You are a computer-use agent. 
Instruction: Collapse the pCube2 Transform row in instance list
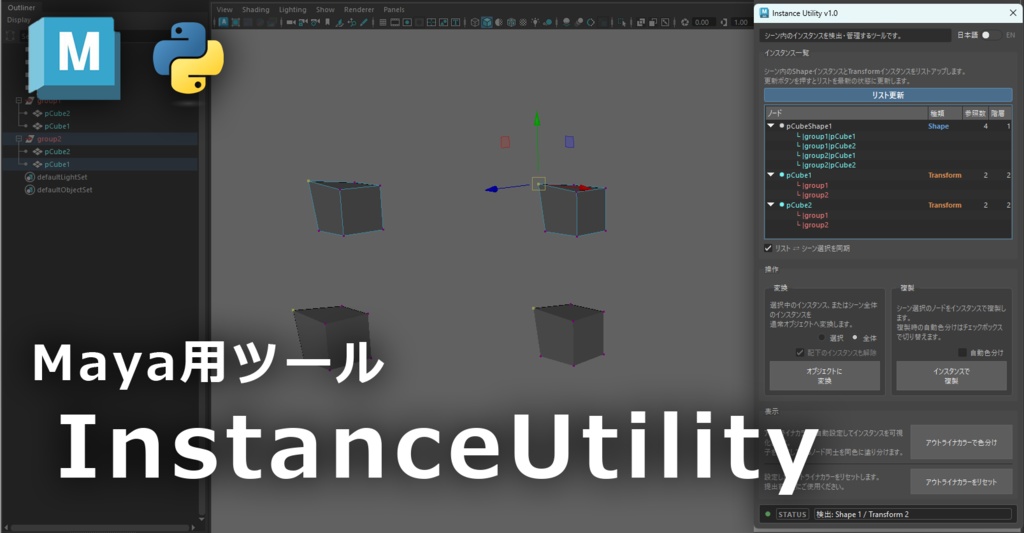tap(771, 205)
